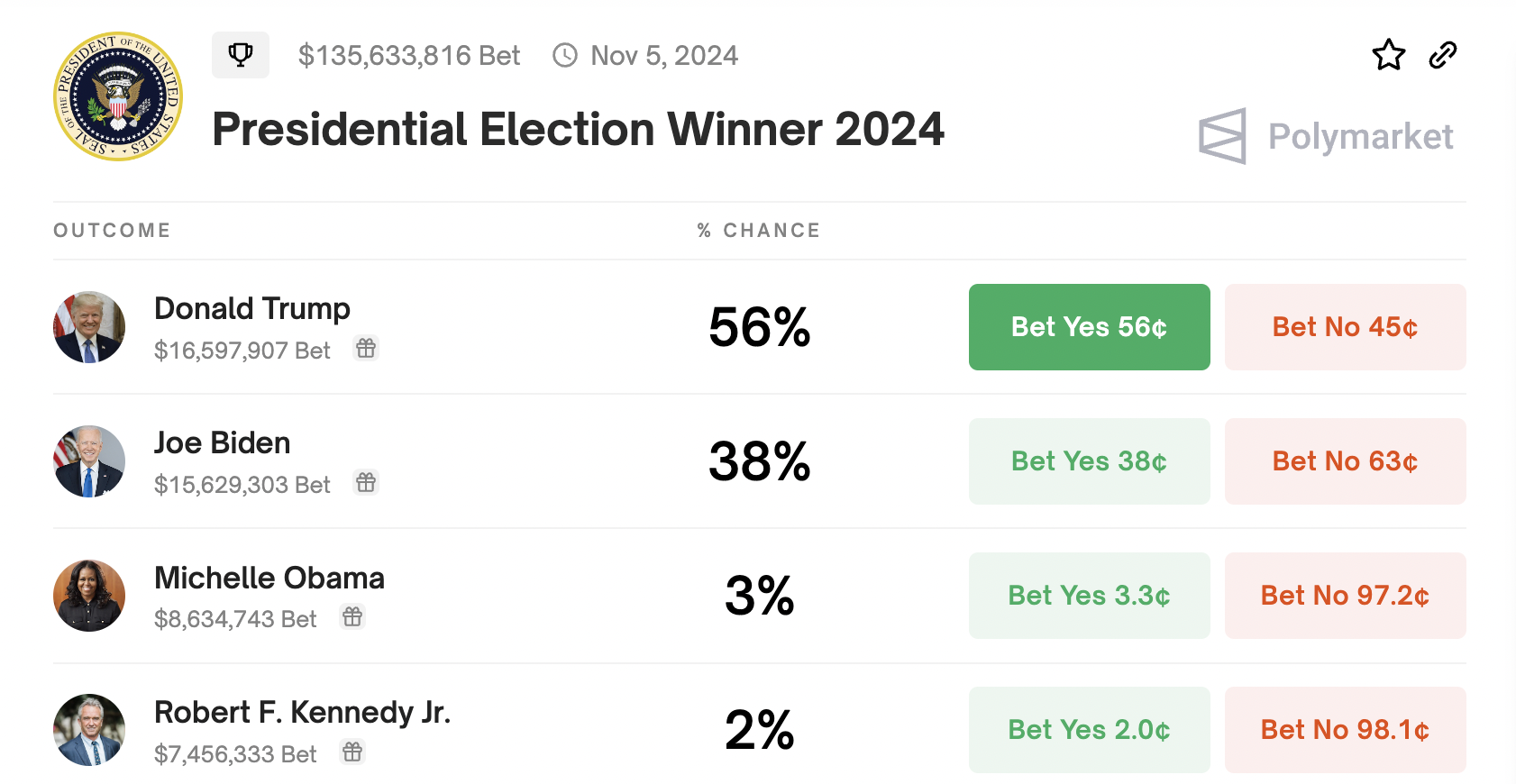Open the Presidential Election Winner 2024 title

pos(578,129)
